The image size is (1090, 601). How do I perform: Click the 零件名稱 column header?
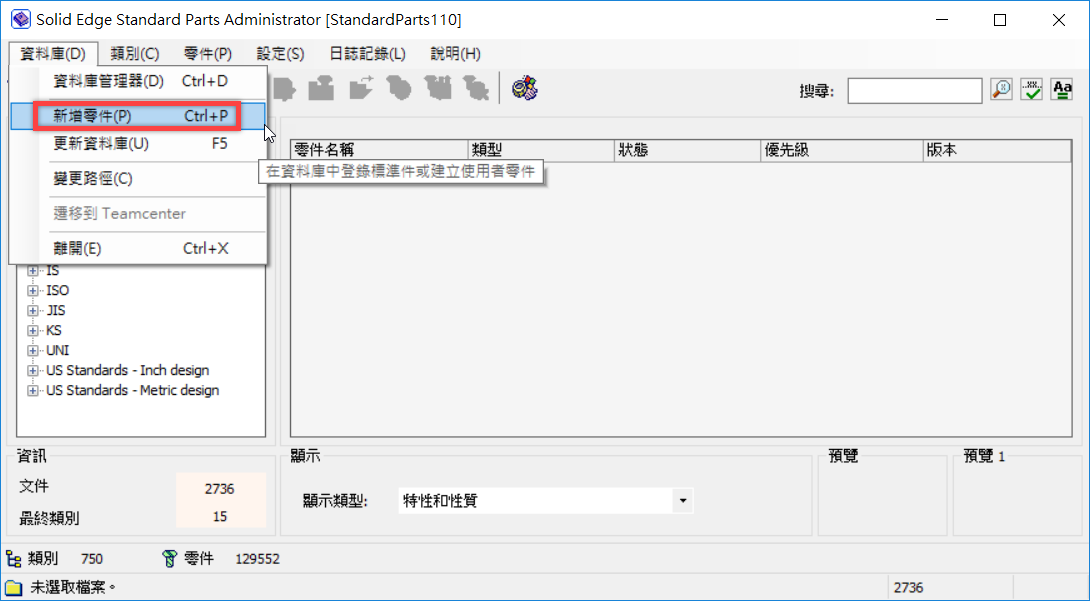pos(380,151)
